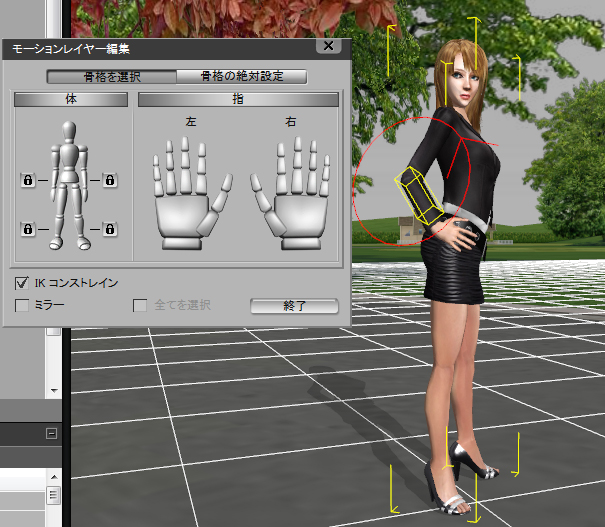This screenshot has width=605, height=527.
Task: Click the 左 hand label
Action: point(191,122)
